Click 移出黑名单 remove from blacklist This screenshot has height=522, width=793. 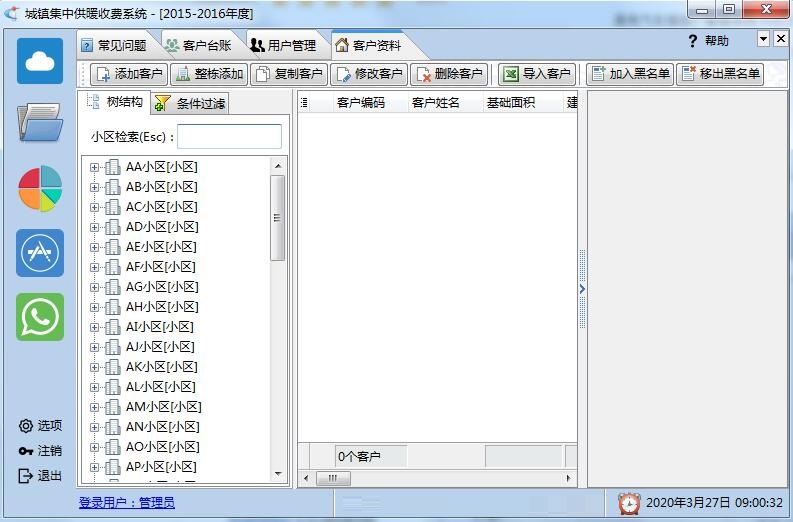[720, 74]
